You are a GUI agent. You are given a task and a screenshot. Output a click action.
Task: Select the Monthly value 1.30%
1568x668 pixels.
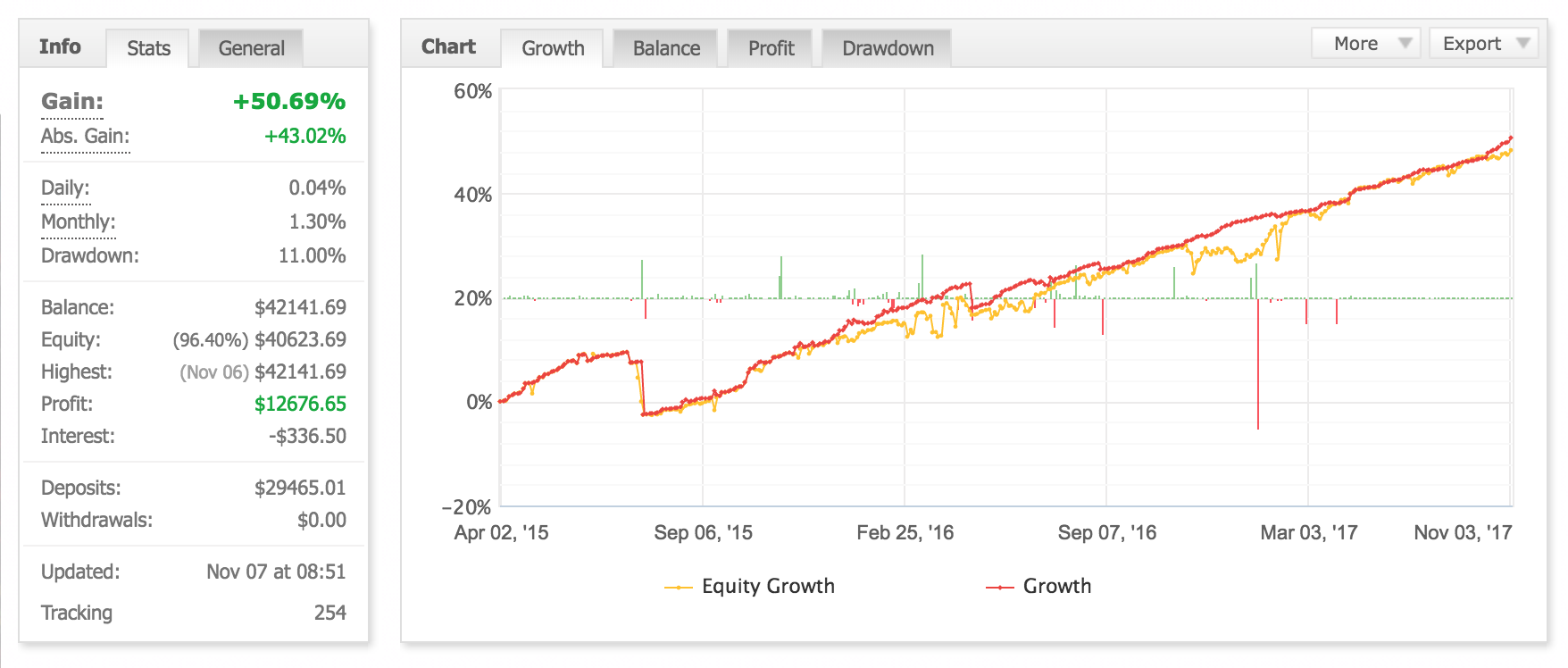(x=317, y=222)
